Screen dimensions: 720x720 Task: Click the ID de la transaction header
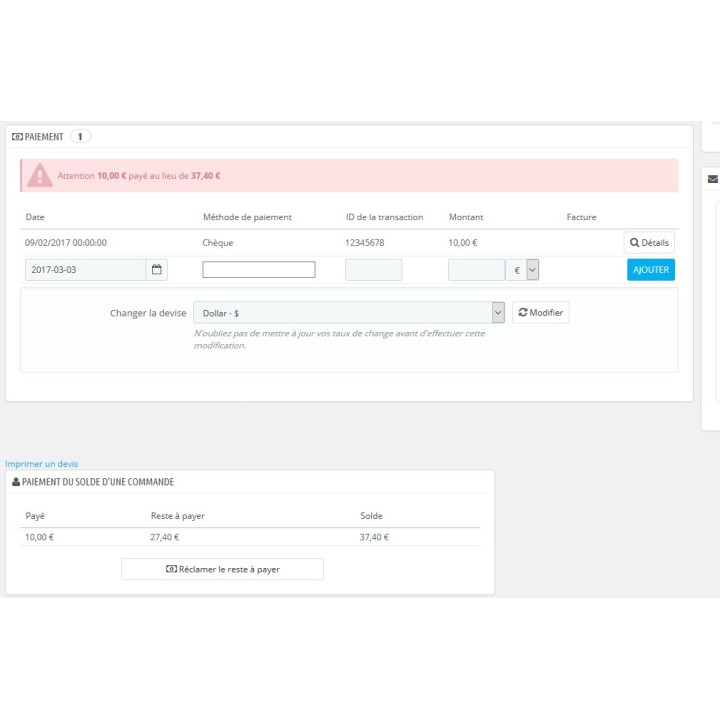pos(384,217)
